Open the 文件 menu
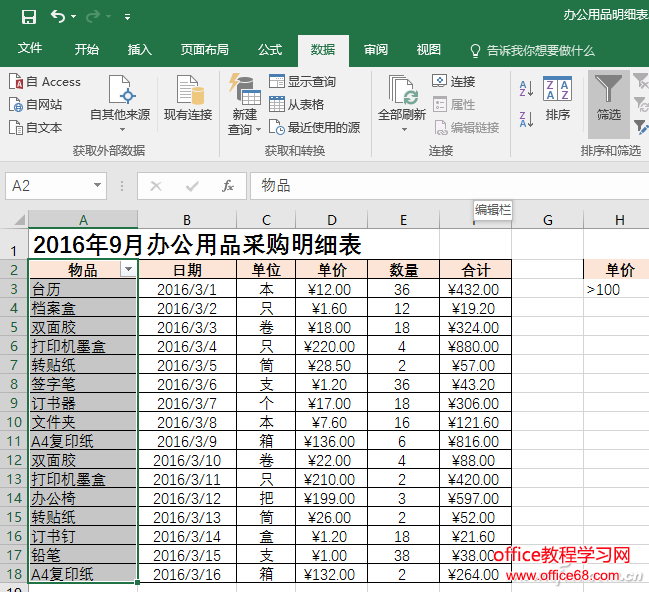The width and height of the screenshot is (649, 592). (30, 50)
